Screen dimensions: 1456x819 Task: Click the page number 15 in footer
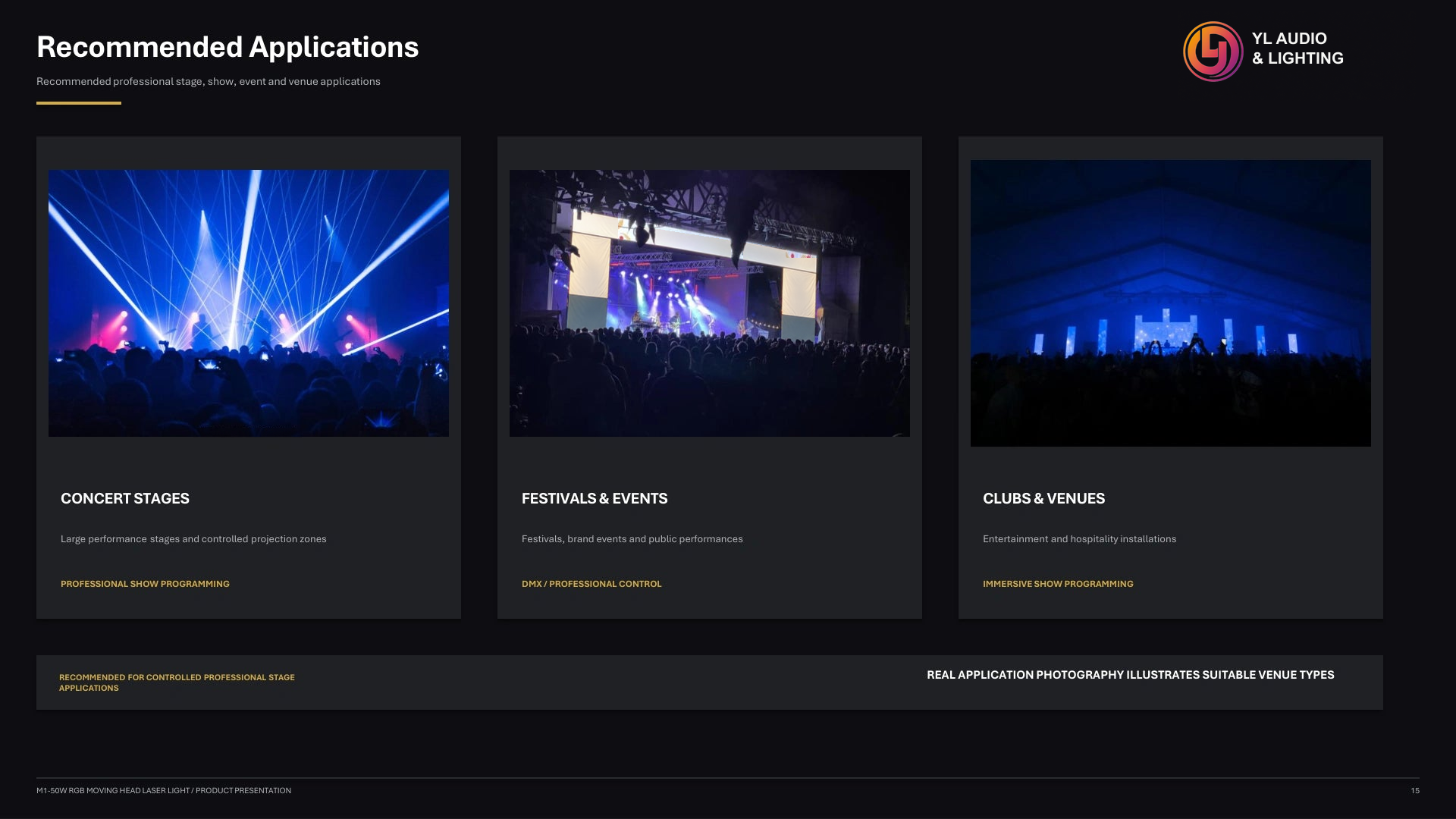tap(1415, 790)
